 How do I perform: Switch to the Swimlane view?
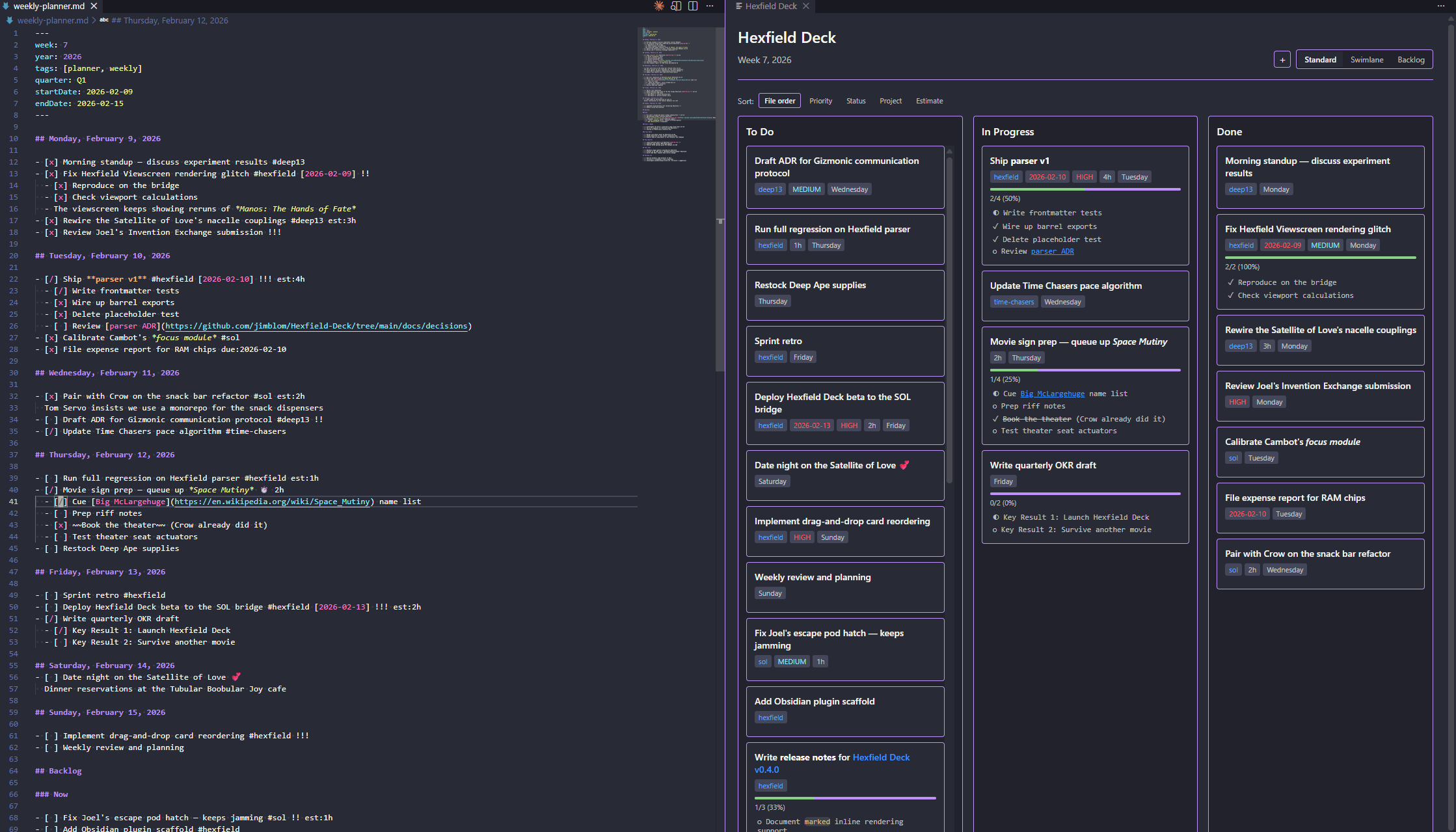point(1367,60)
